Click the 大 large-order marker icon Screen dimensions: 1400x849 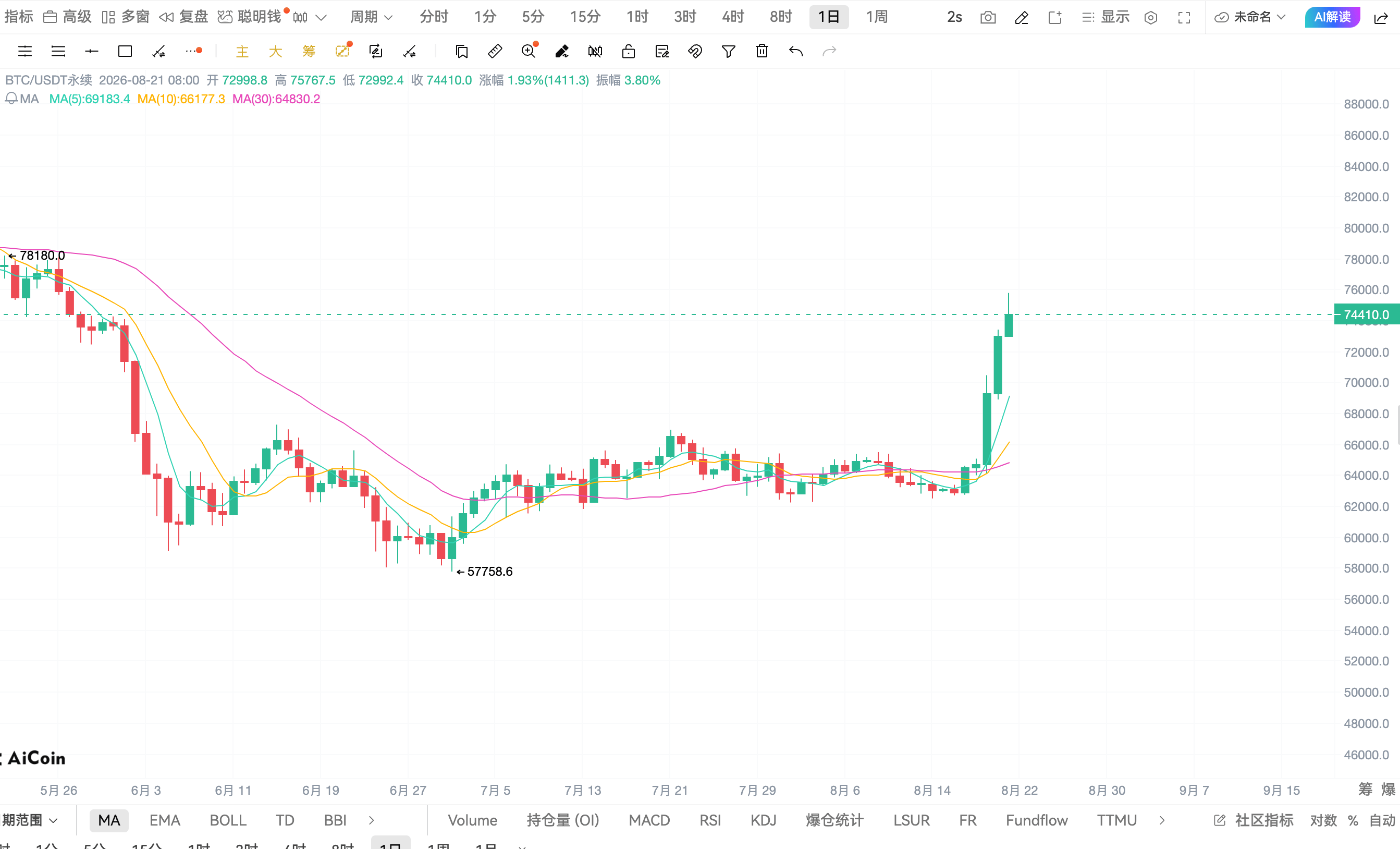[276, 52]
